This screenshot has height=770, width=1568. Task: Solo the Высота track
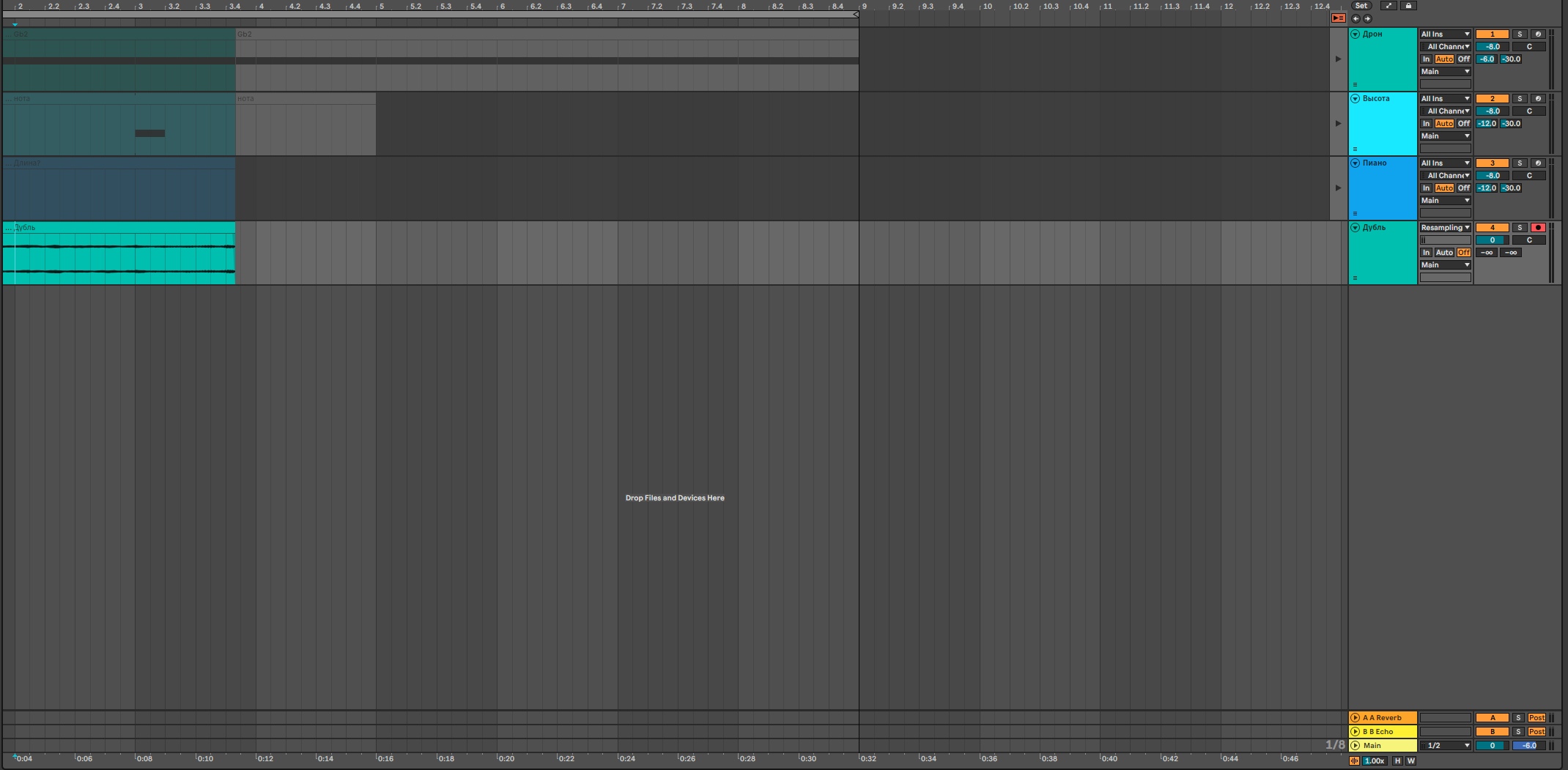coord(1520,99)
